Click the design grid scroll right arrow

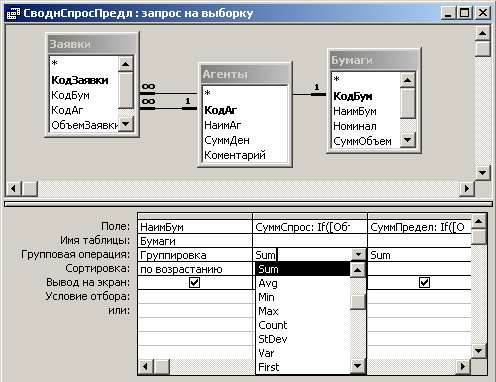click(x=463, y=367)
